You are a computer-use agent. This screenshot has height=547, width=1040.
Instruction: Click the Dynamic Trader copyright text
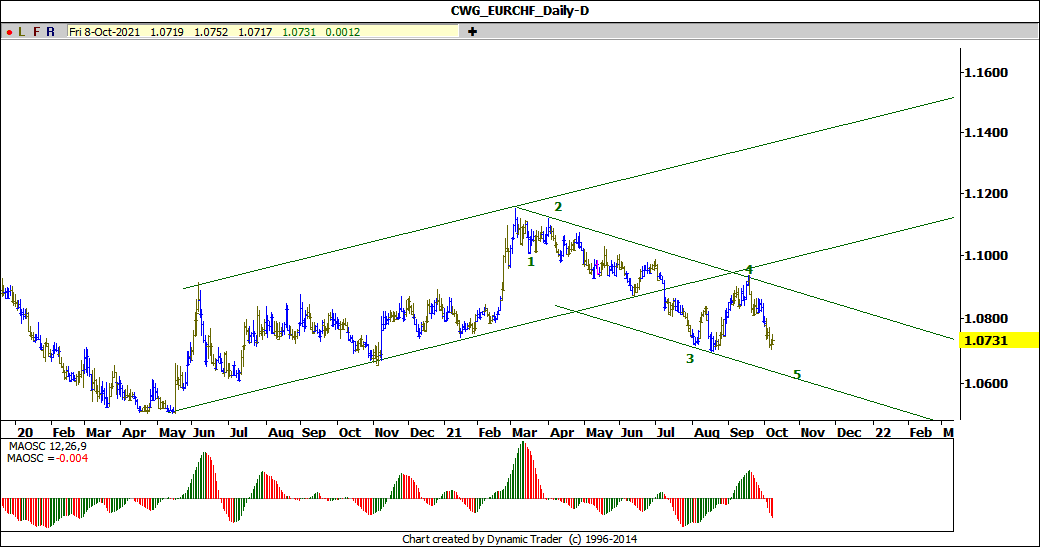pyautogui.click(x=519, y=539)
